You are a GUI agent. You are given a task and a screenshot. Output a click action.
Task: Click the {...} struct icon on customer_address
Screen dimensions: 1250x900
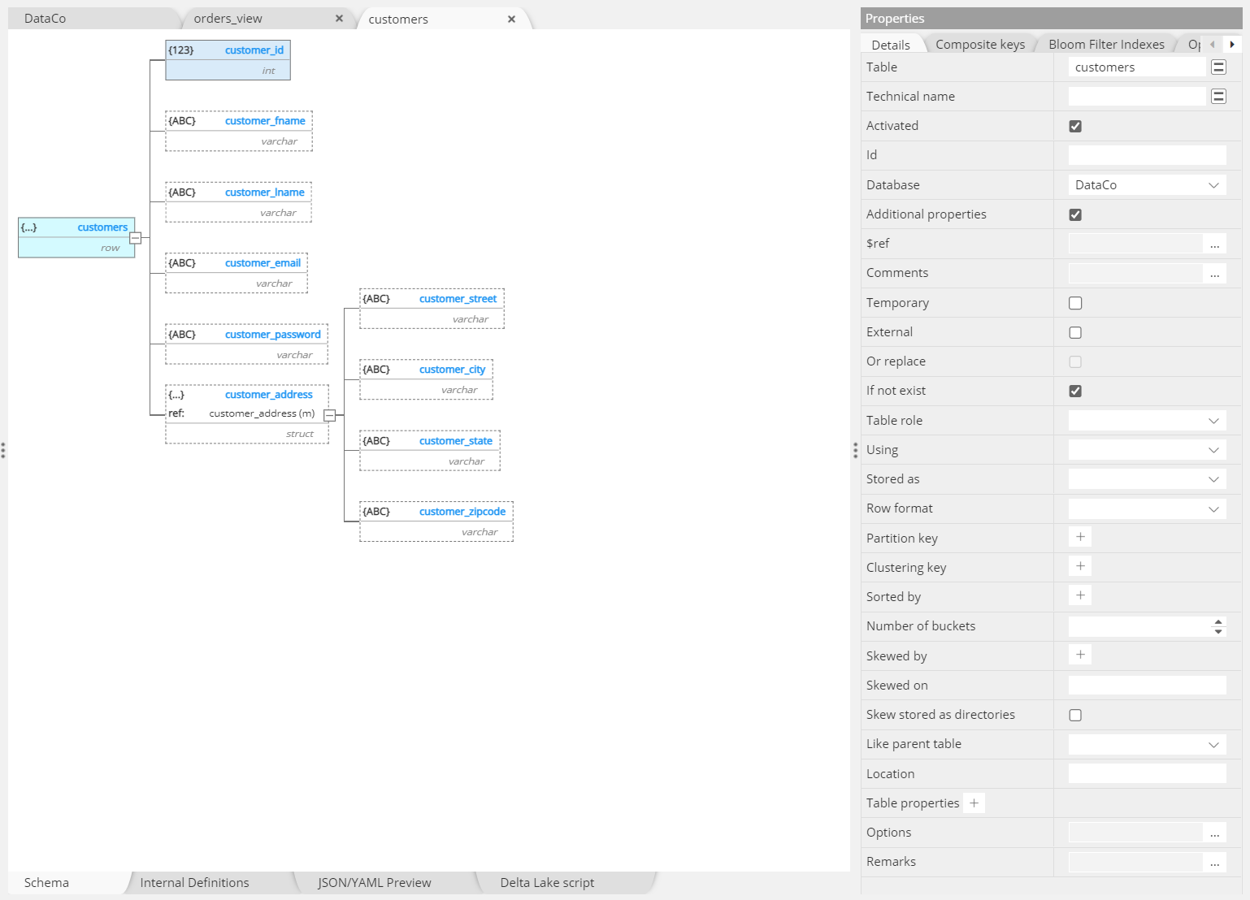click(x=178, y=394)
